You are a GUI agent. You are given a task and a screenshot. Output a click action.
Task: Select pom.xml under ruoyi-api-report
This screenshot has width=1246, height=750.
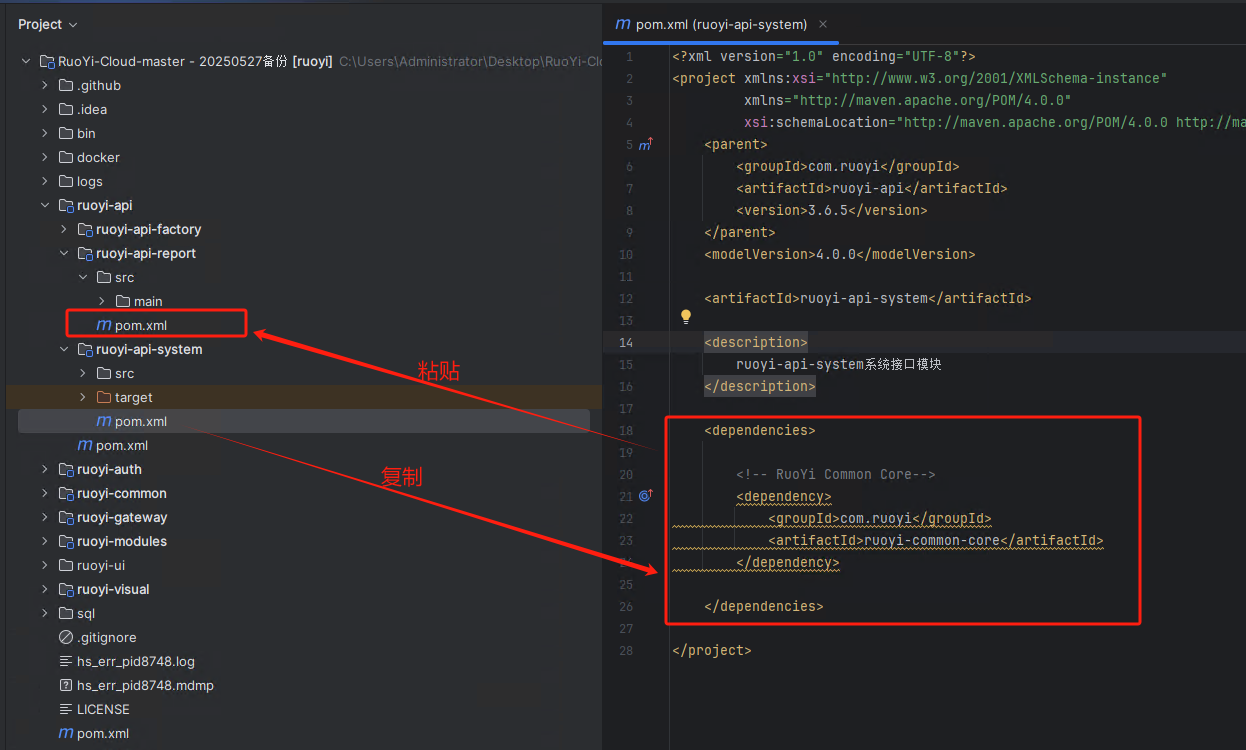[x=141, y=325]
